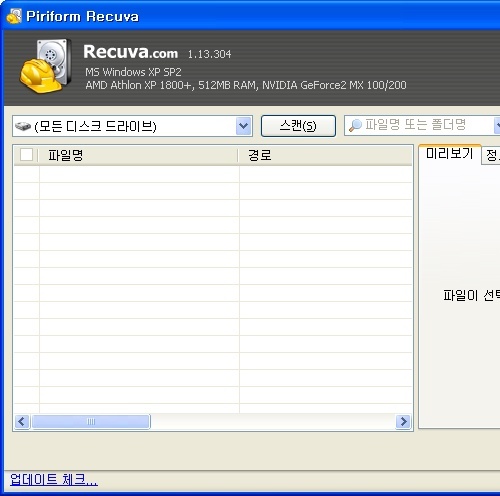Click the right scroll arrow in file list

(403, 422)
